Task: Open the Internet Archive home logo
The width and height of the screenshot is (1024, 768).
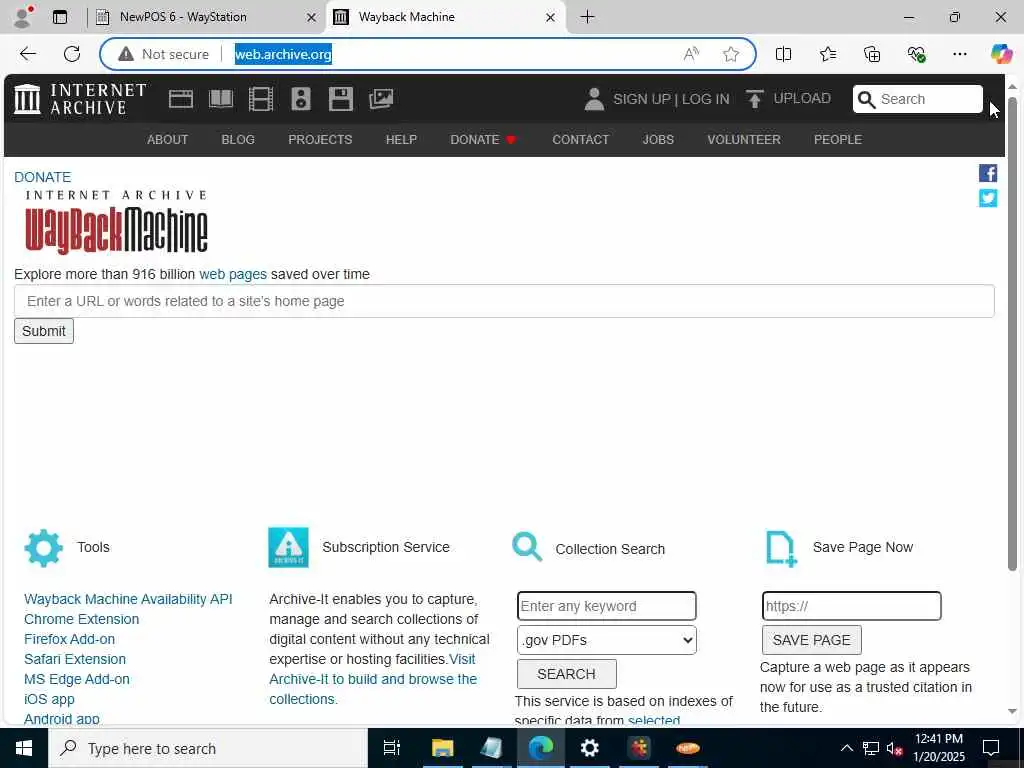Action: 80,99
